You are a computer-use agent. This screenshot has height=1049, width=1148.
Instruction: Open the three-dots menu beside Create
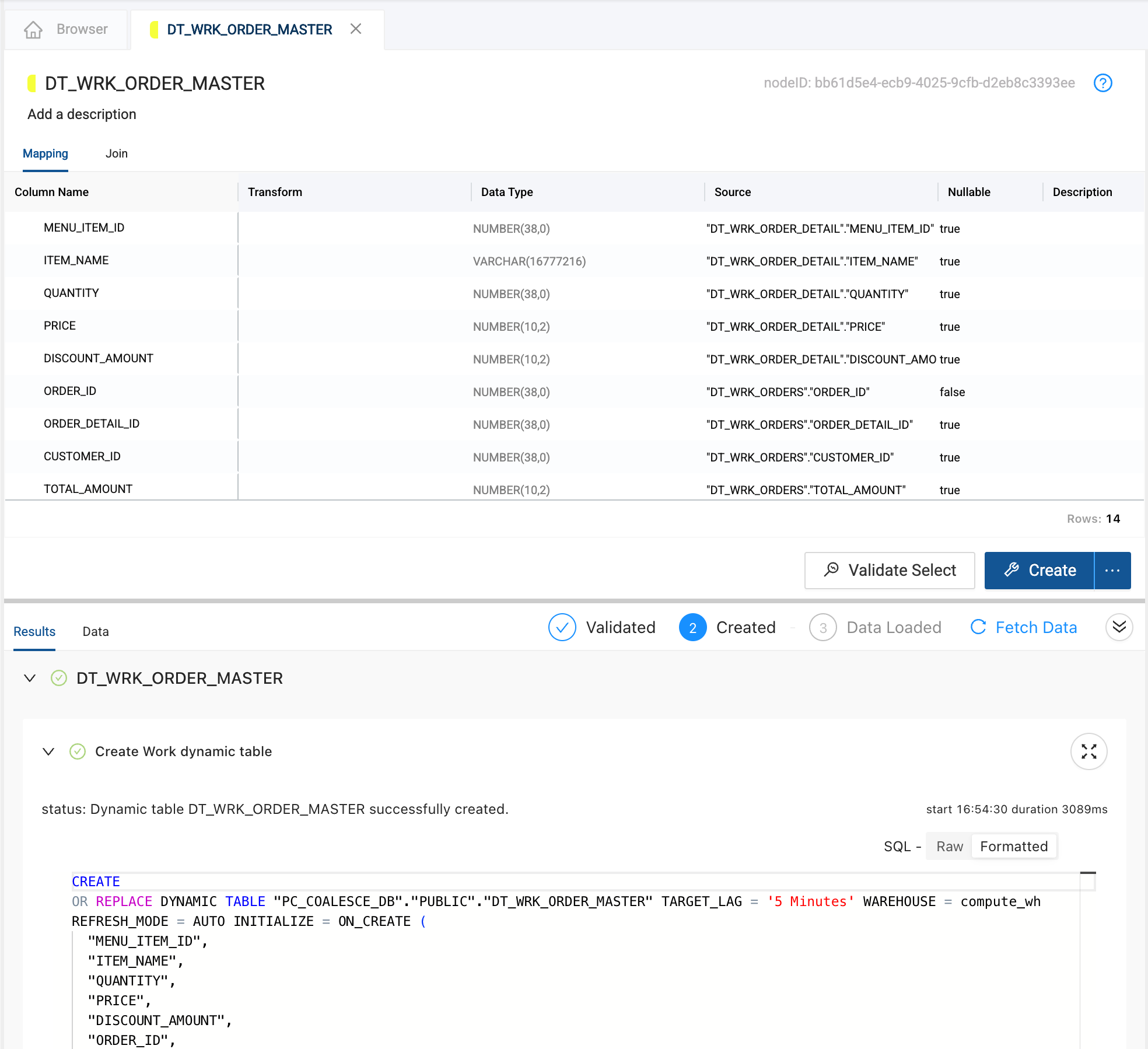[1112, 571]
